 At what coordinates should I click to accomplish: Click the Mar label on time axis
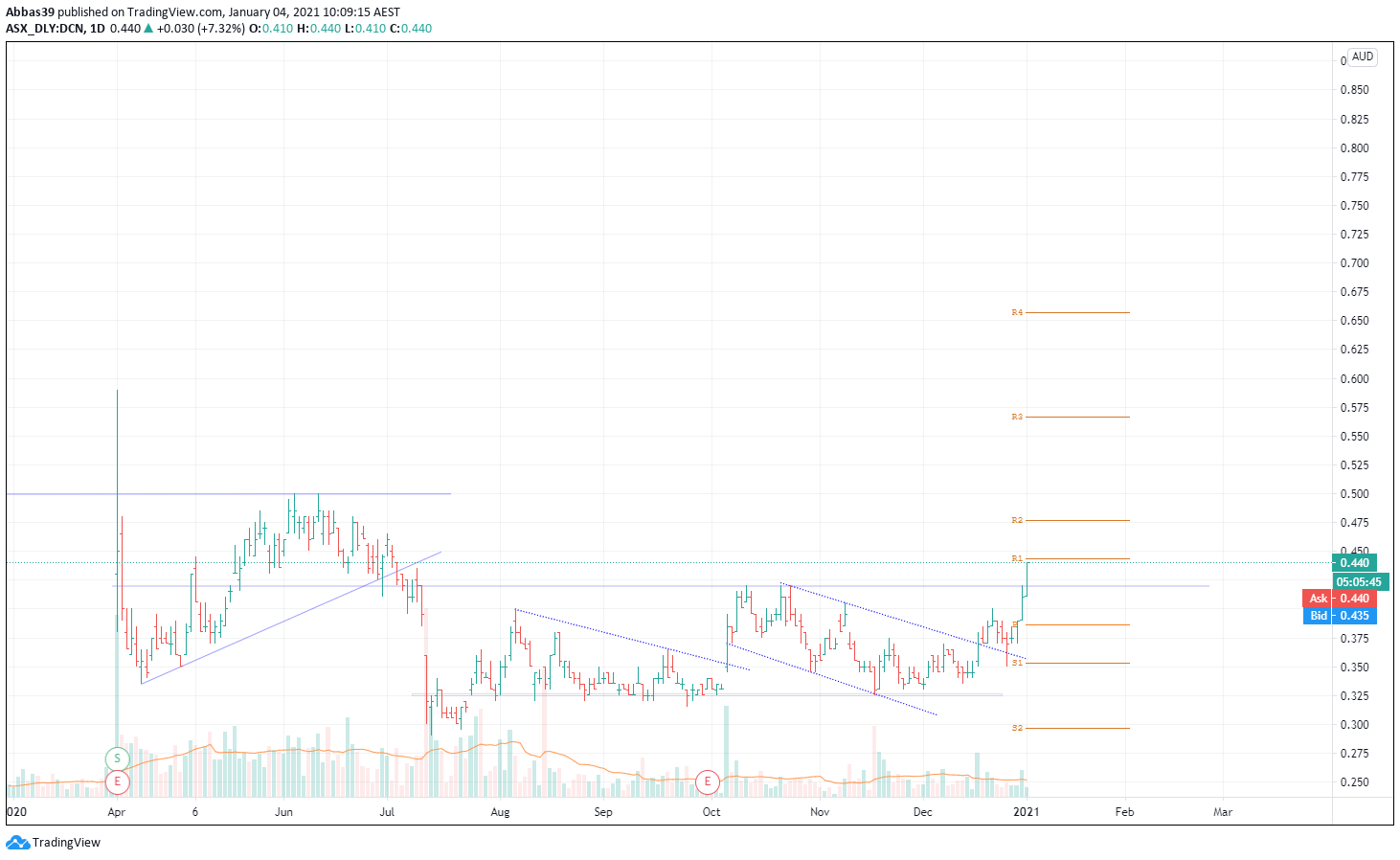point(1223,812)
